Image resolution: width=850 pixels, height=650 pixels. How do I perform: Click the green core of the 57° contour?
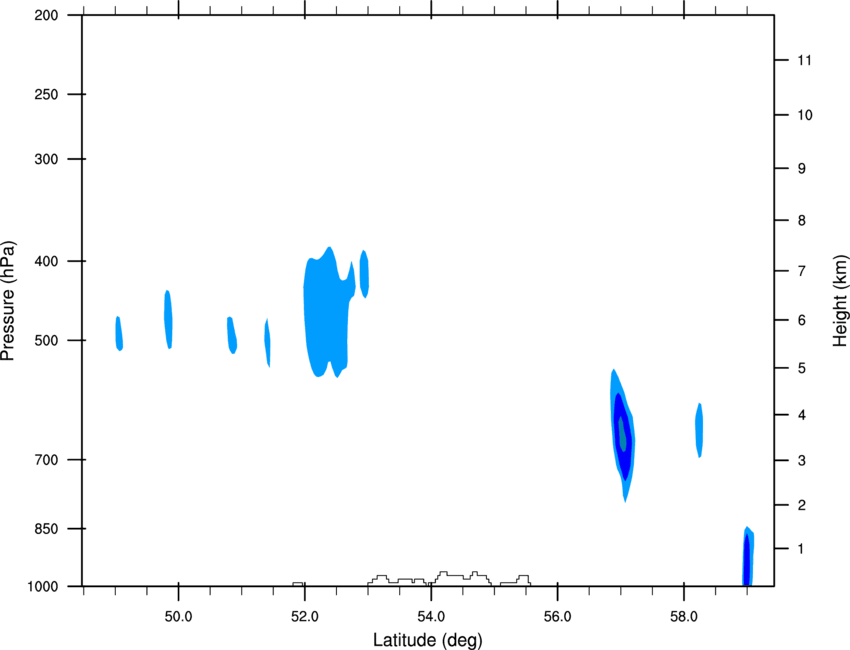click(622, 433)
